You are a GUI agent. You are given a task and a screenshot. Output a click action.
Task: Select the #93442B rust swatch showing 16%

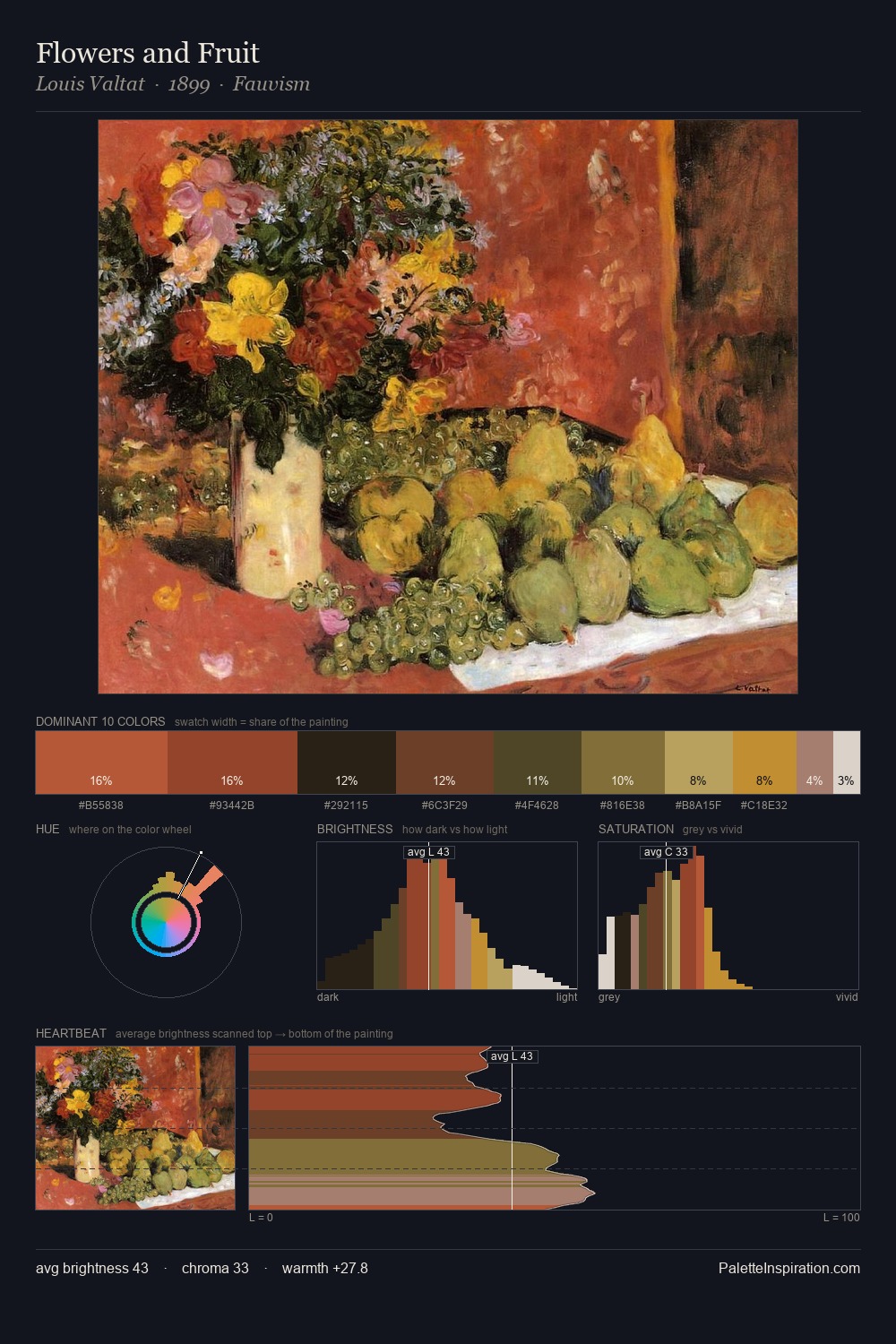(232, 762)
